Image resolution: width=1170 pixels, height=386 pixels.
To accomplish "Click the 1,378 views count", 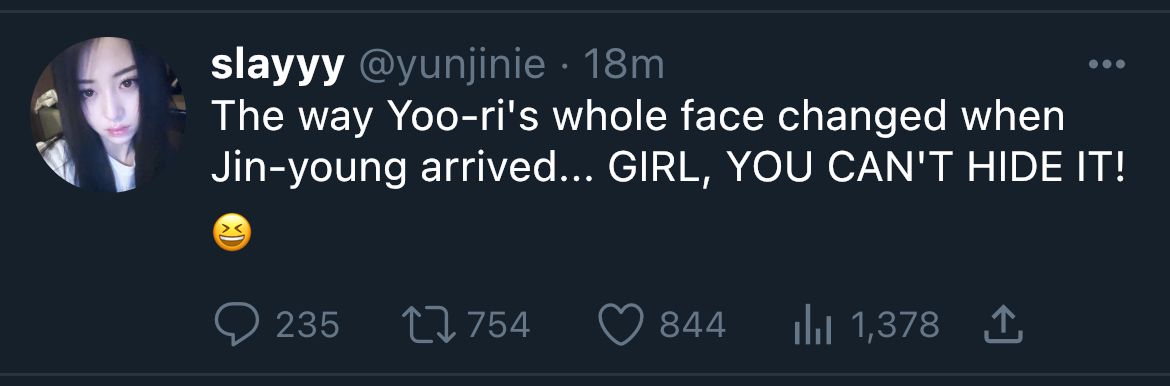I will click(x=895, y=326).
